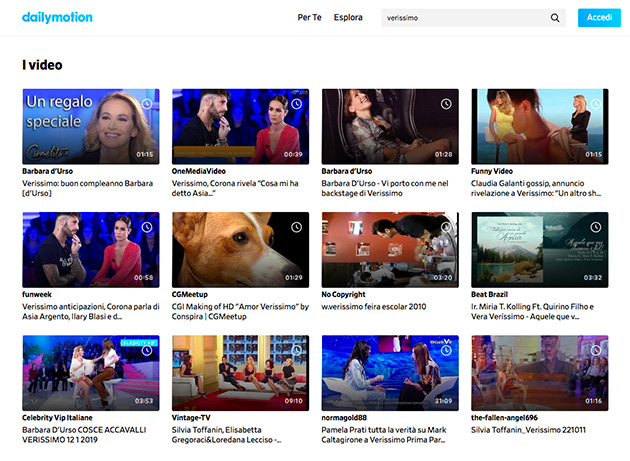Viewport: 630px width, 461px height.
Task: Click watch later clock on COSCE ACCAVALLI video
Action: click(147, 350)
